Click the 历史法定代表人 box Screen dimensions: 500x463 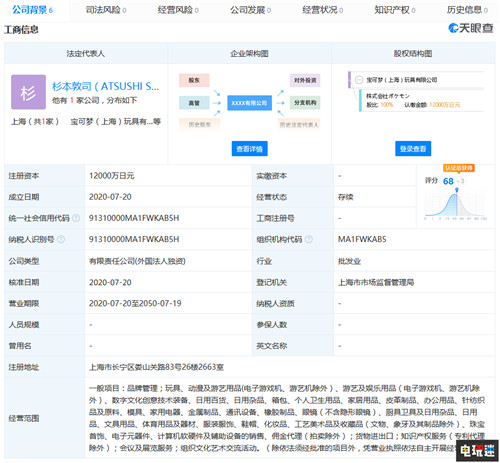[x=299, y=125]
